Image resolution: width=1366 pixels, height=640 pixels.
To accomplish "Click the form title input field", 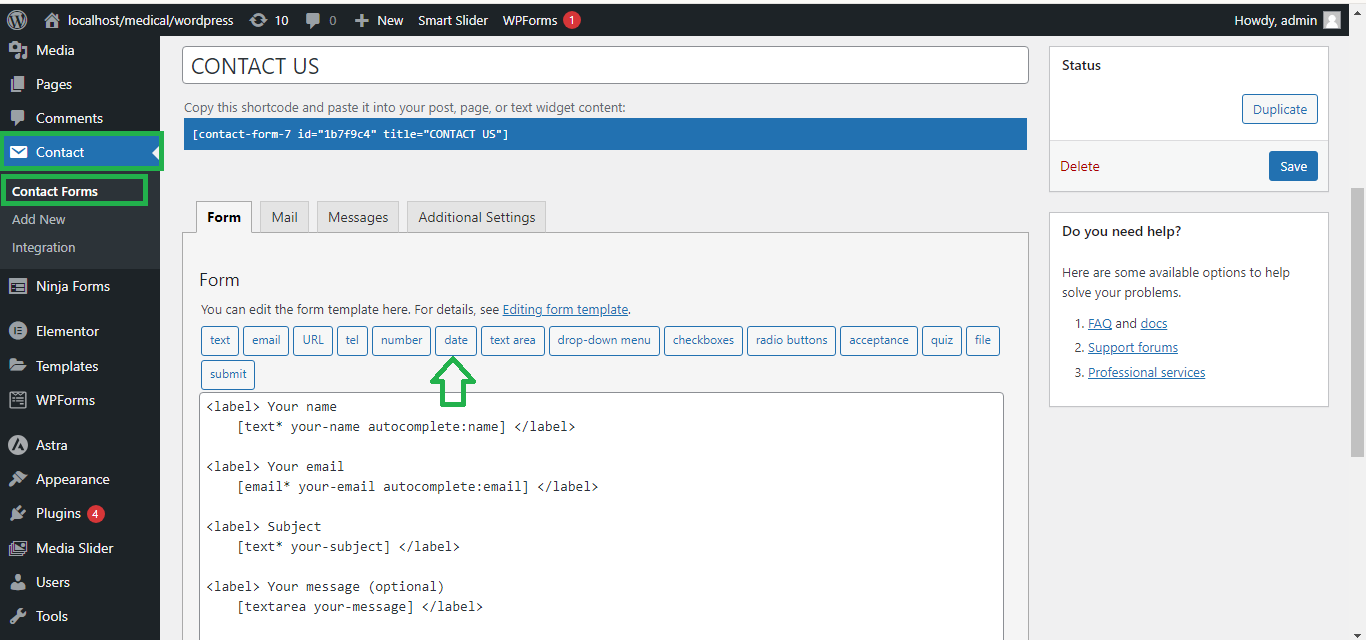I will [x=605, y=66].
